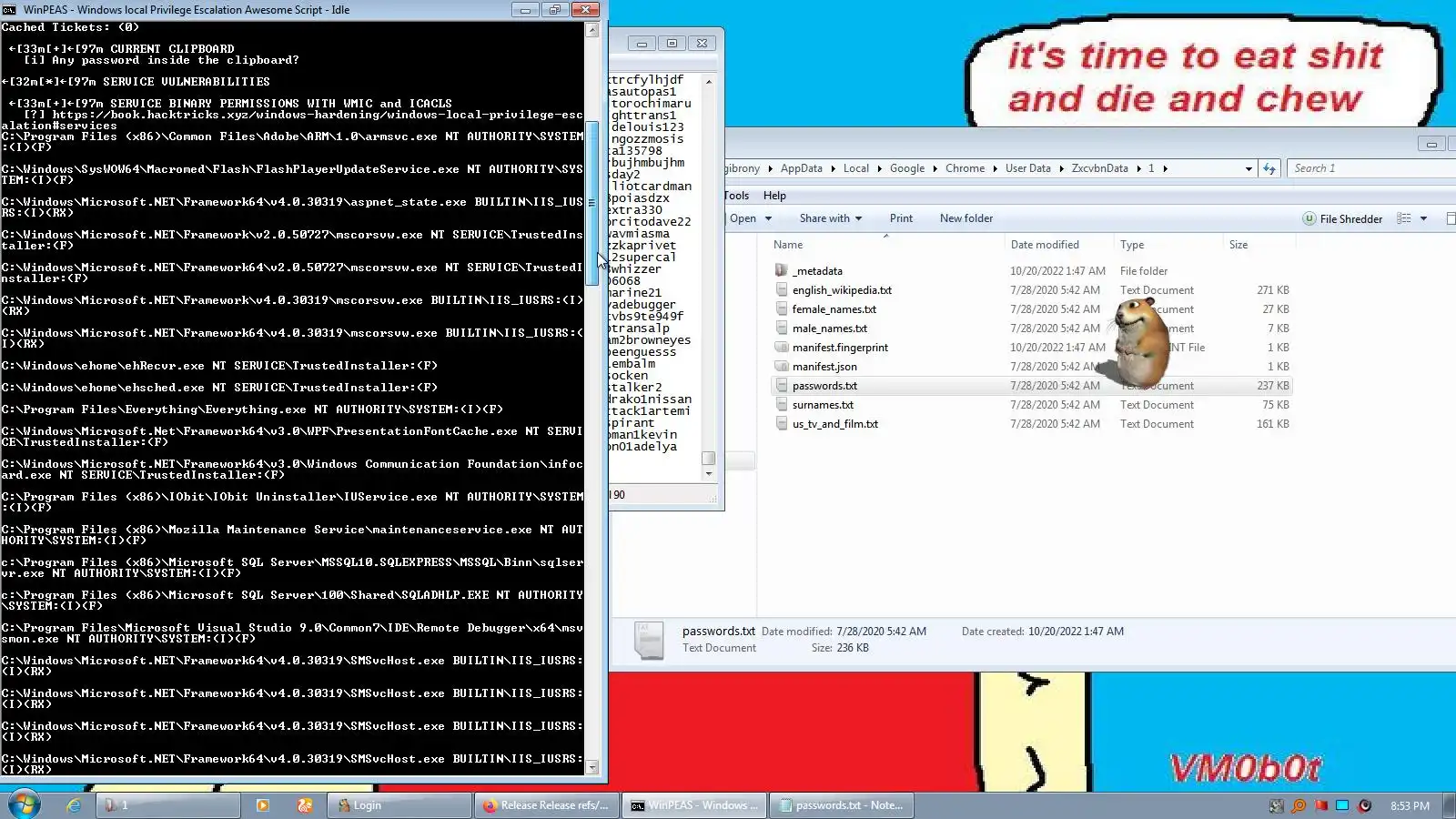Click the Chrome breadcrumb segment
This screenshot has height=819, width=1456.
(x=965, y=168)
